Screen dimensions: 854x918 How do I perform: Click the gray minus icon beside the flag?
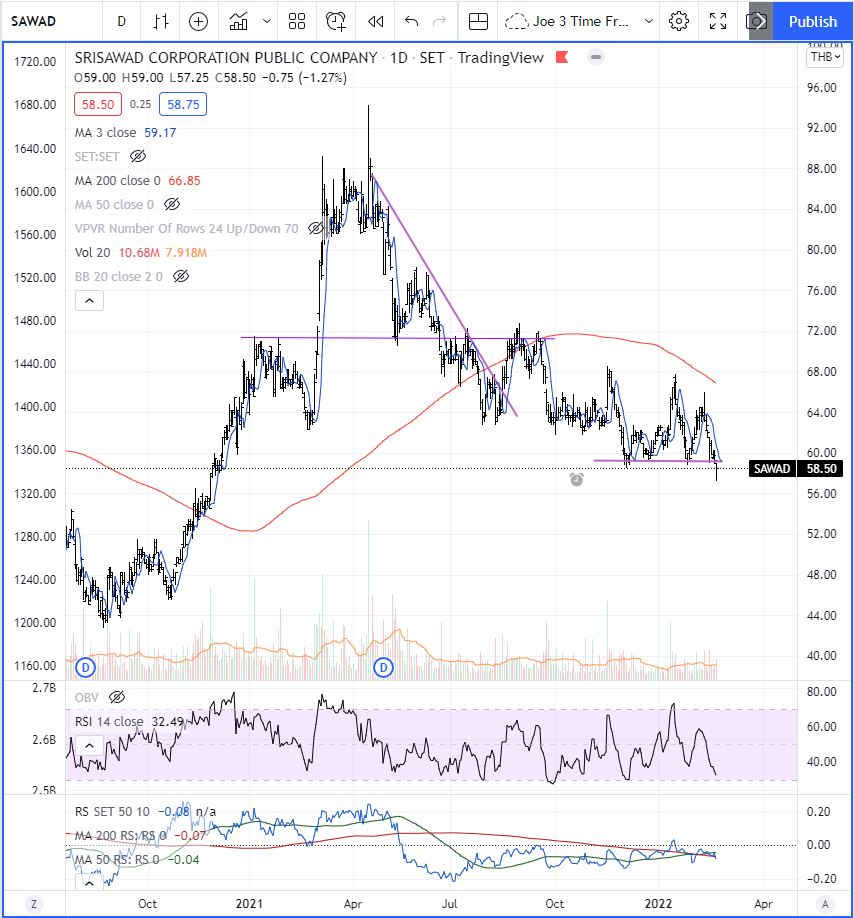596,57
